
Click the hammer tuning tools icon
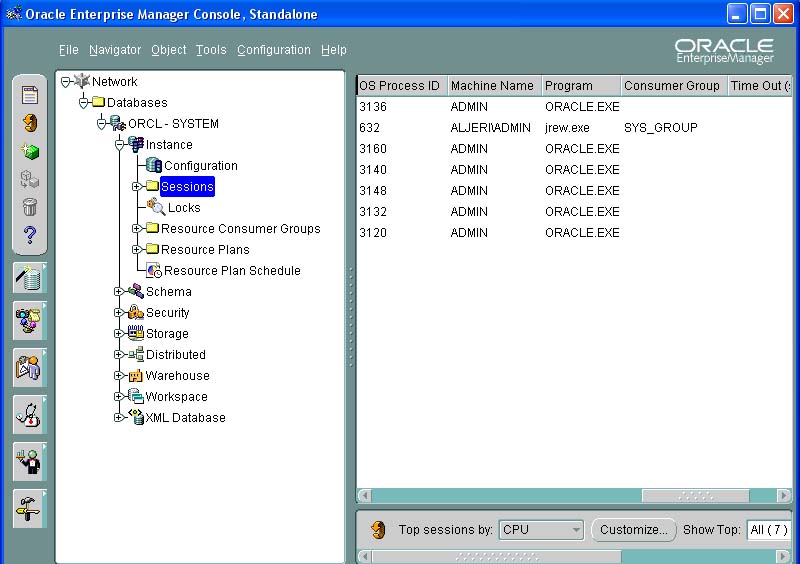29,508
